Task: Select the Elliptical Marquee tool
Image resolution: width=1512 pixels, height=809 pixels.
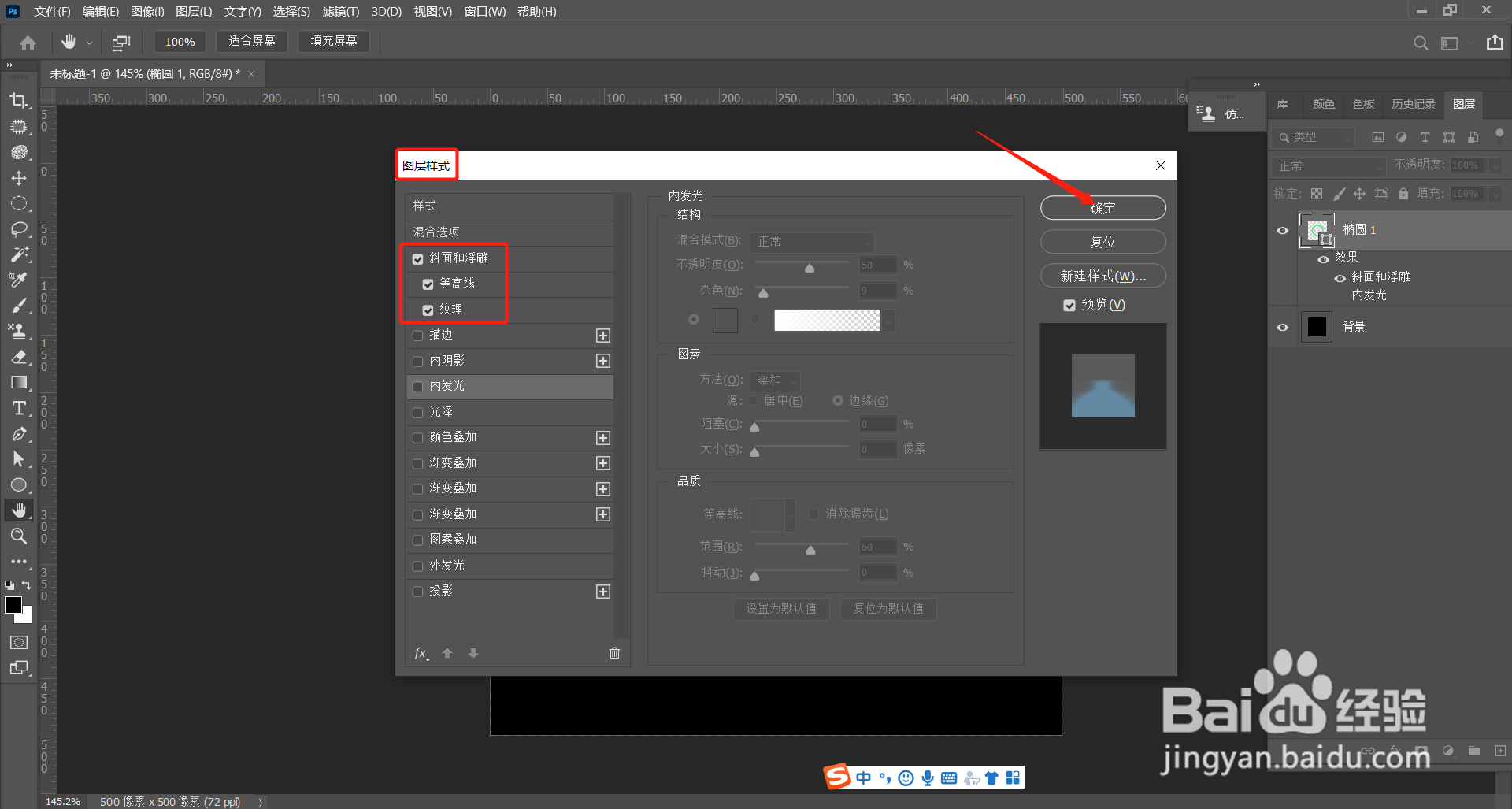Action: pyautogui.click(x=19, y=203)
